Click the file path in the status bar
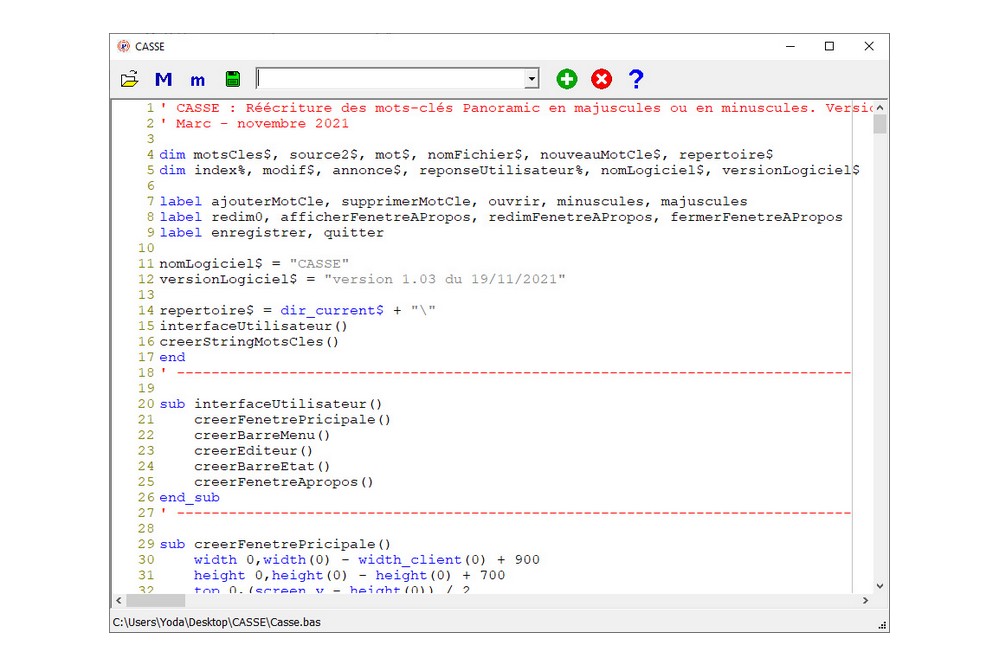1000x666 pixels. [217, 622]
